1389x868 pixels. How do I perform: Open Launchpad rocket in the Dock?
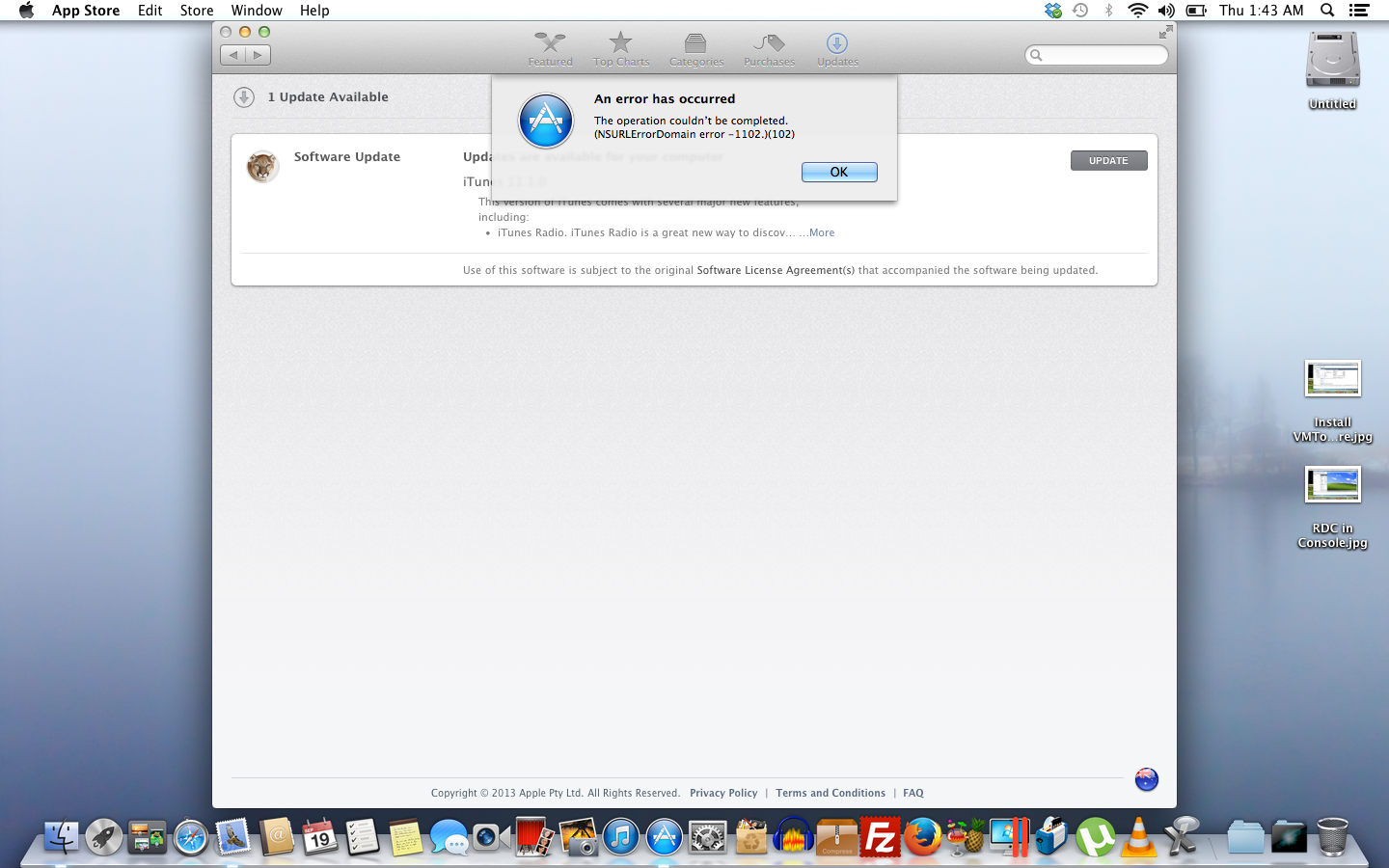tap(104, 837)
